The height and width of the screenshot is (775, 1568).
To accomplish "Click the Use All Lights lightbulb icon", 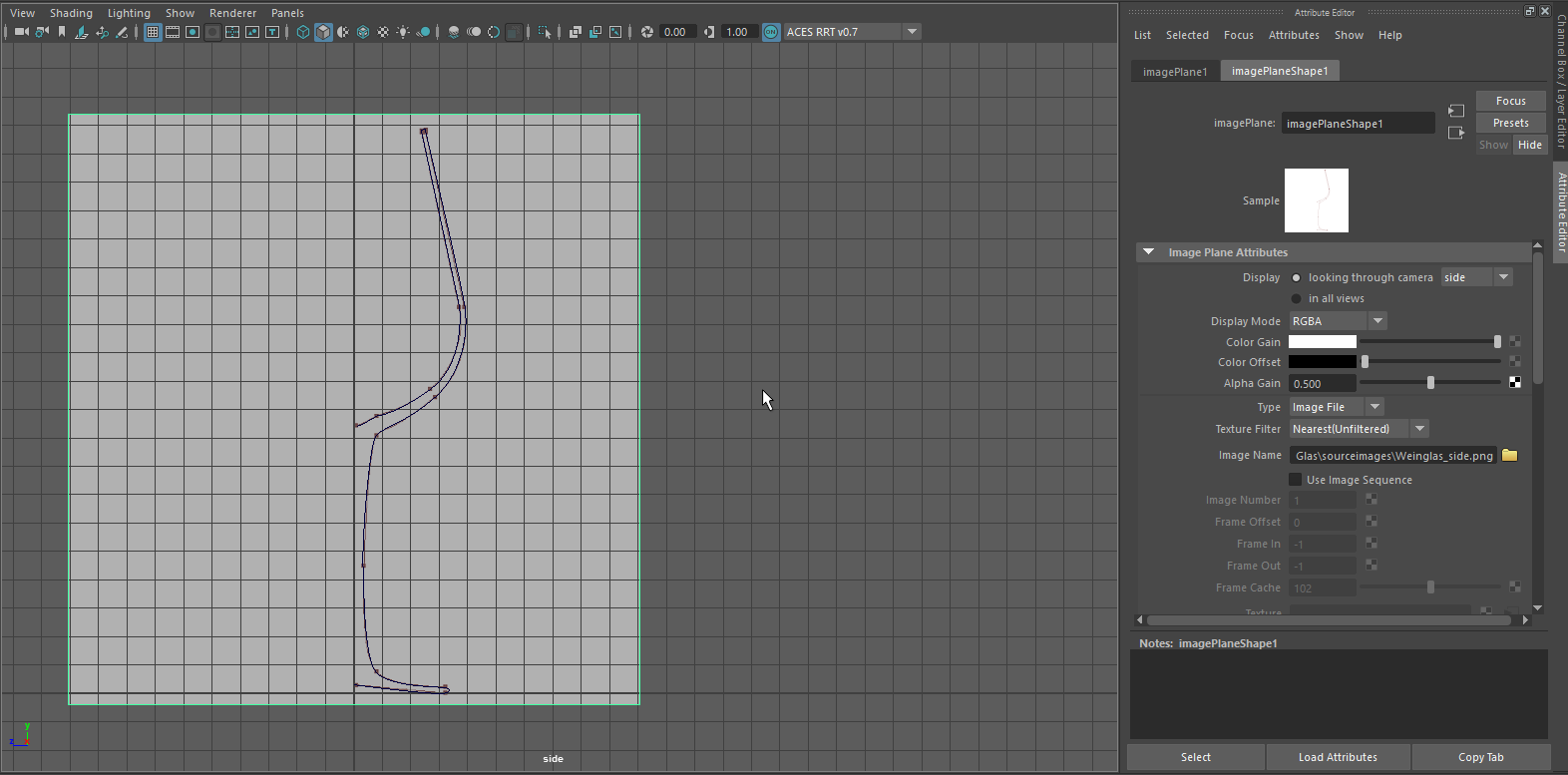I will click(403, 32).
